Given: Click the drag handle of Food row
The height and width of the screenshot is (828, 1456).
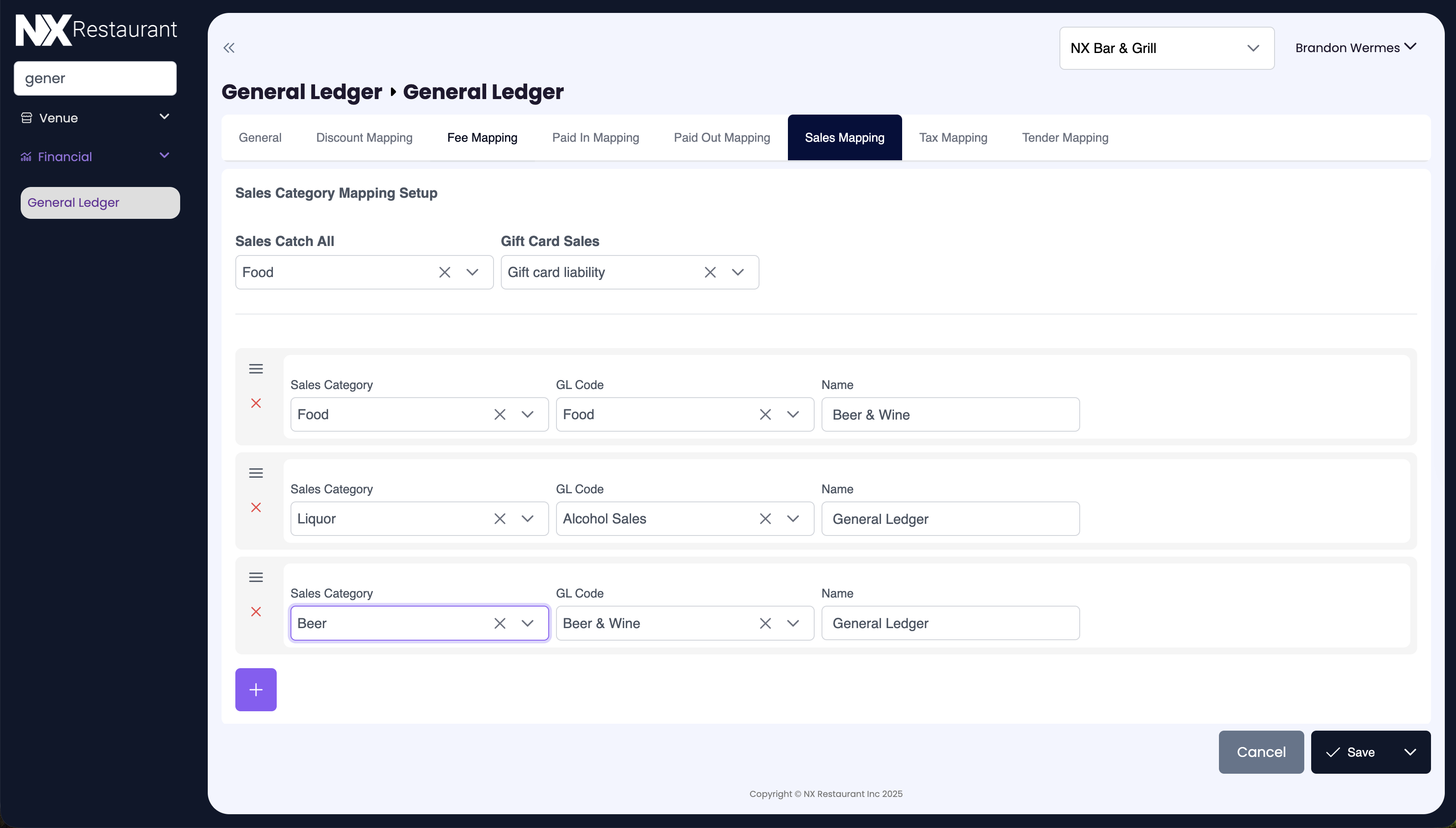Looking at the screenshot, I should click(x=256, y=368).
